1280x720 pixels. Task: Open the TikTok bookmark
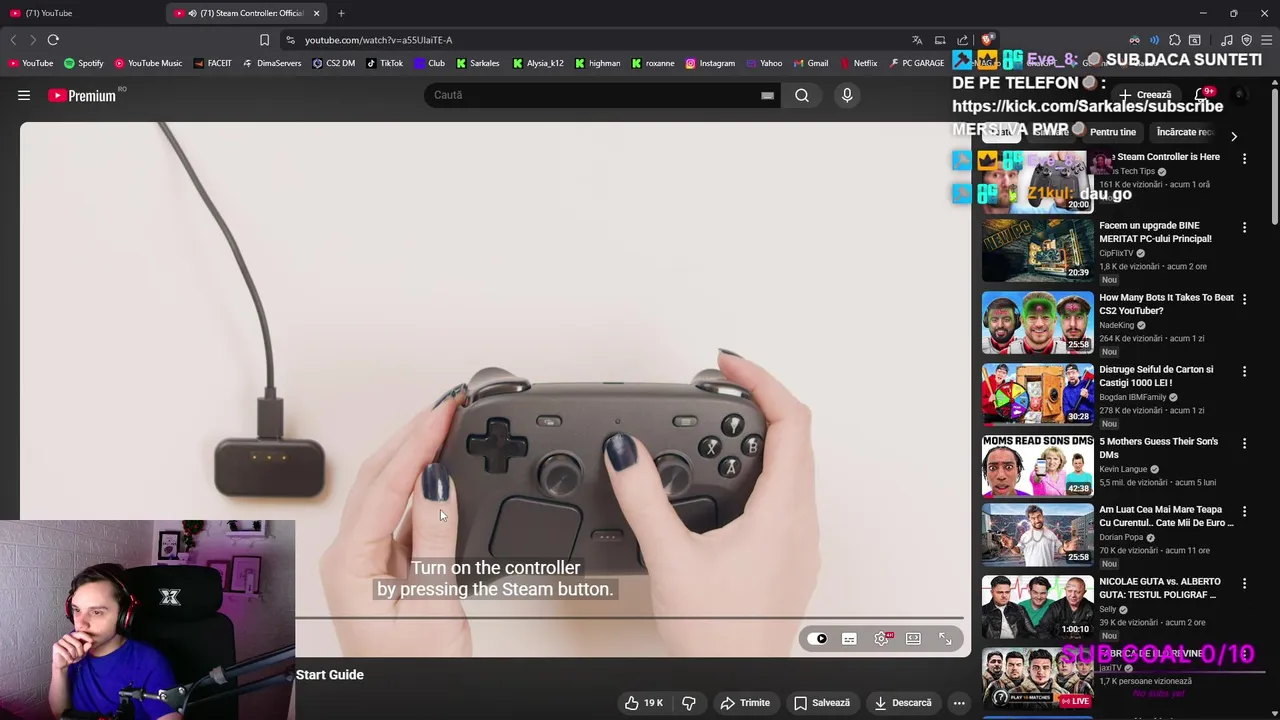[385, 63]
